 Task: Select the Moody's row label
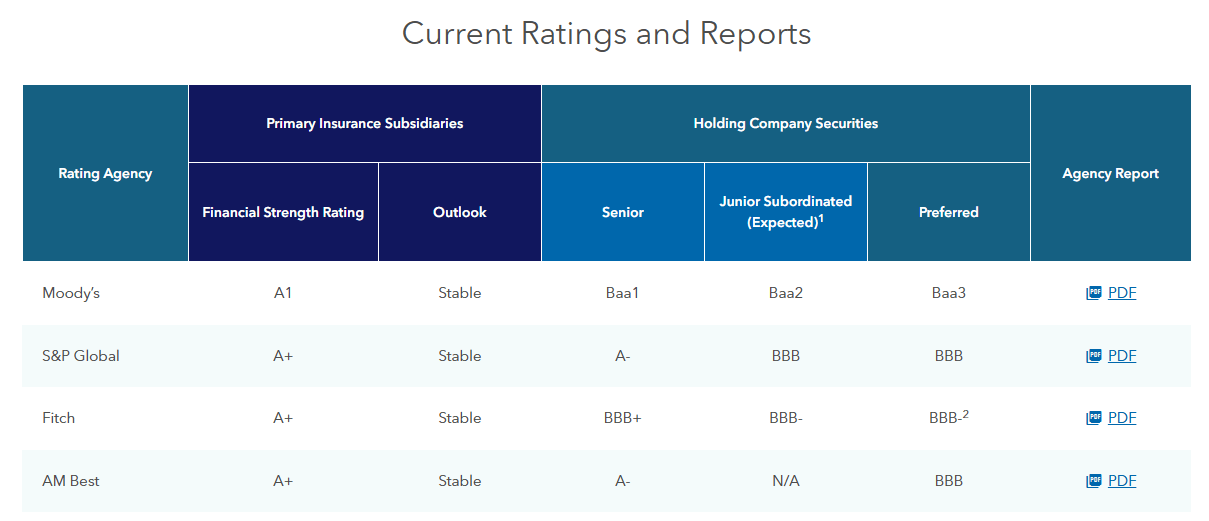tap(71, 293)
